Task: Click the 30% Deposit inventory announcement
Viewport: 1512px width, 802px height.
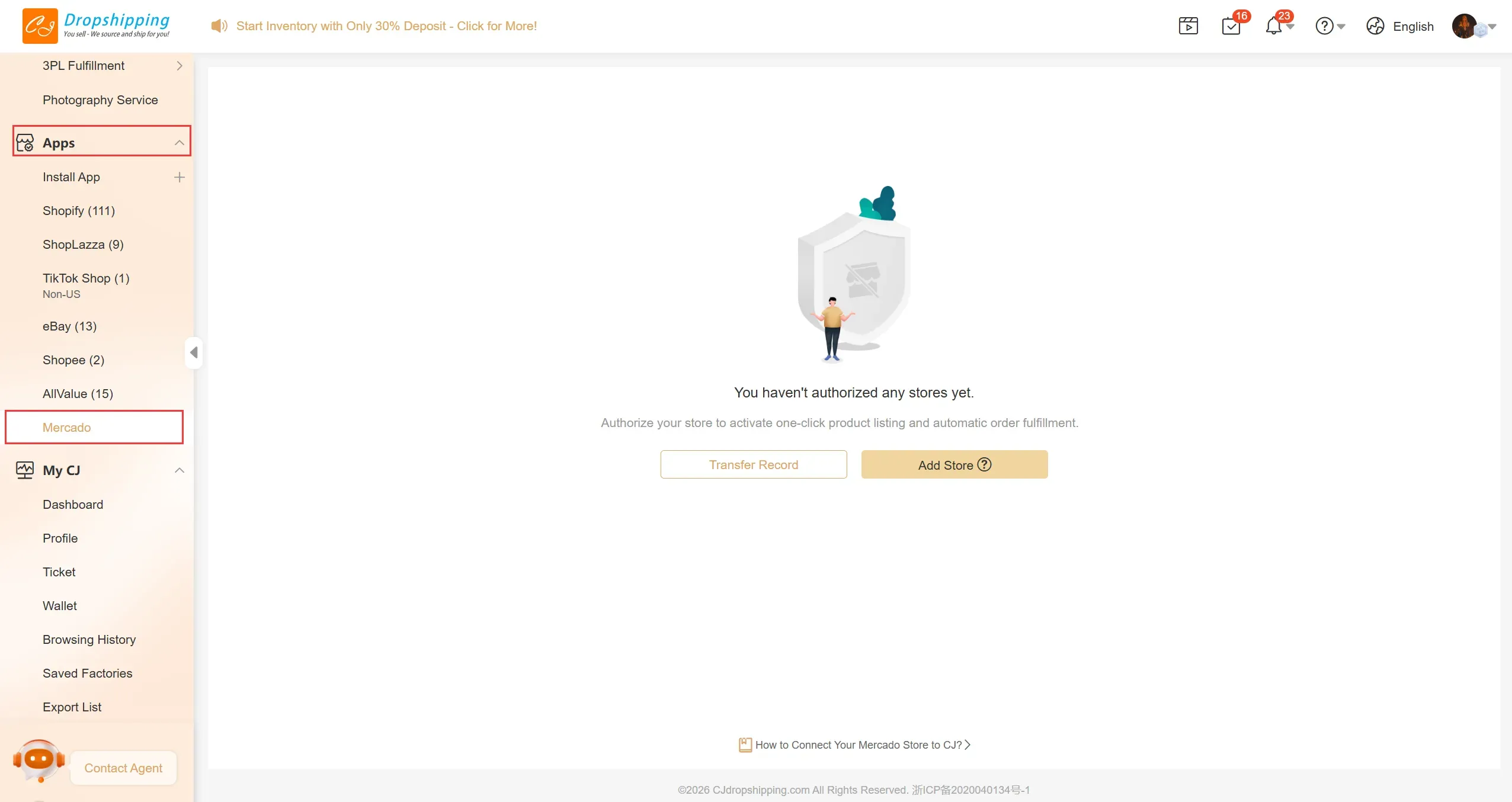Action: click(x=386, y=26)
